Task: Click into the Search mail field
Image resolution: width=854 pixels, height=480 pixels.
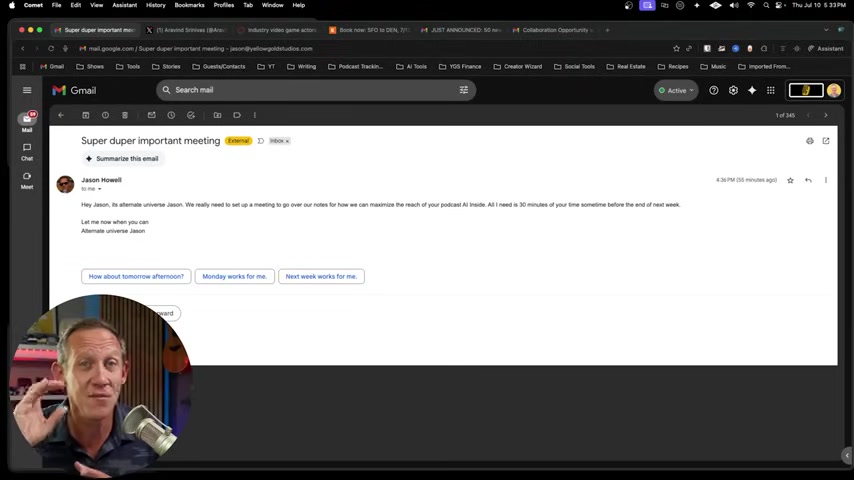Action: pos(300,90)
